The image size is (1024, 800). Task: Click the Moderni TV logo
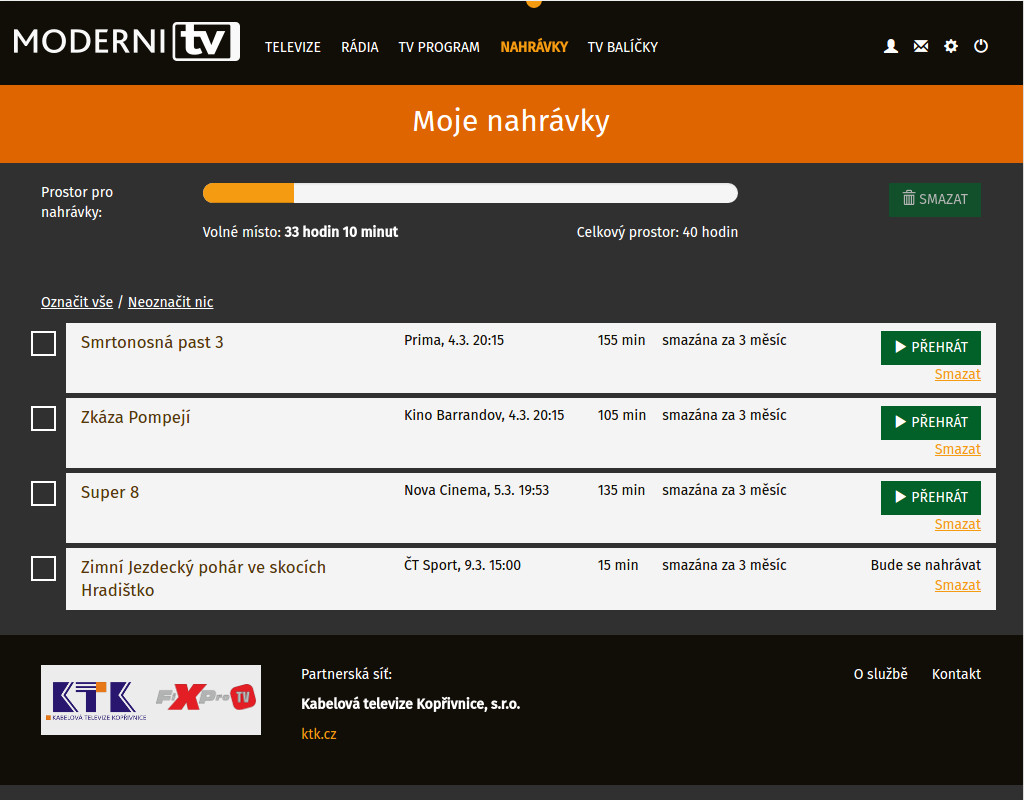tap(127, 42)
